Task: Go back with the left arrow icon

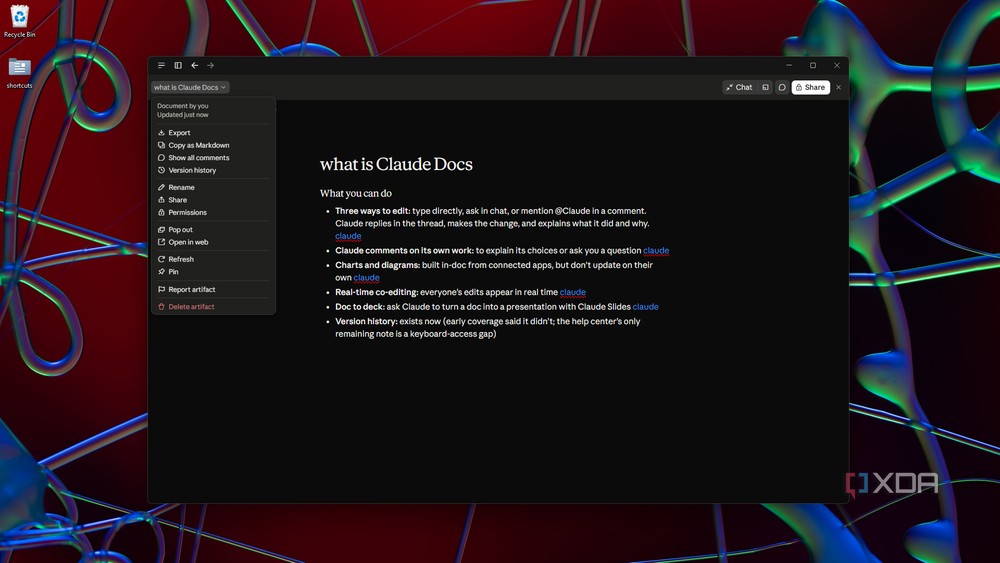Action: (195, 66)
